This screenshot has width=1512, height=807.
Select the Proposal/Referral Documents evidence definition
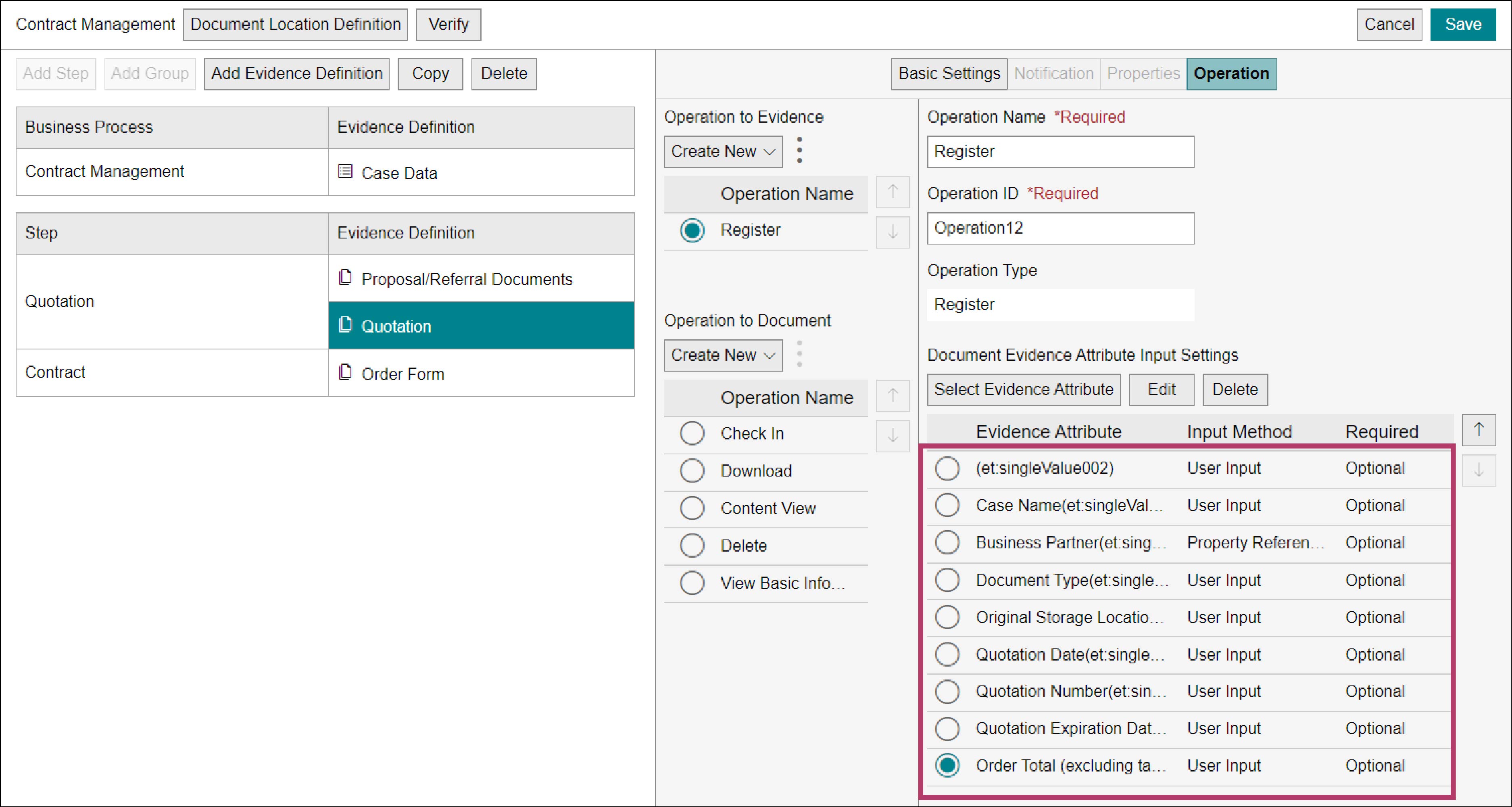point(481,278)
